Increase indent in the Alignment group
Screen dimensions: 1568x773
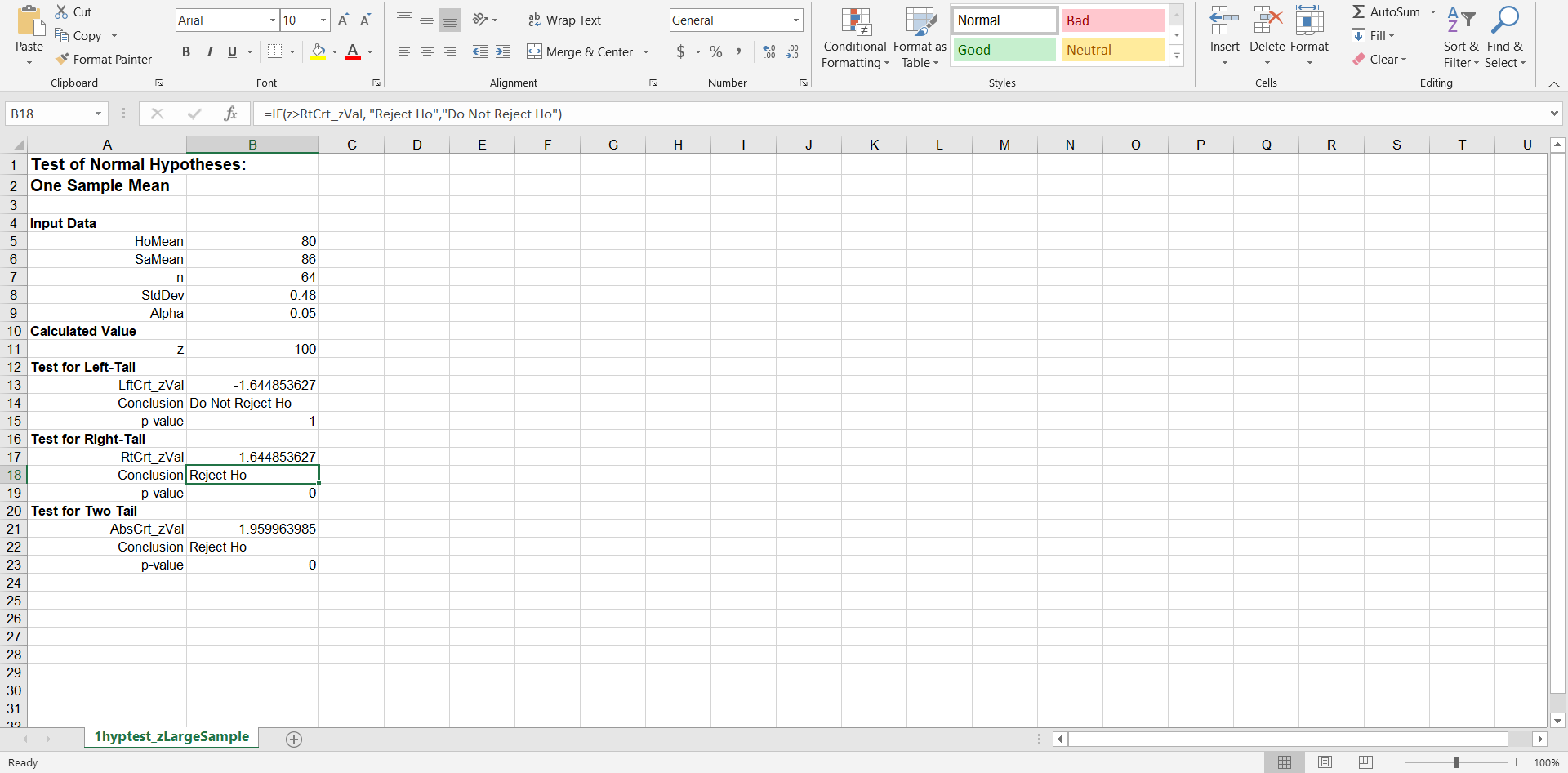(x=503, y=51)
